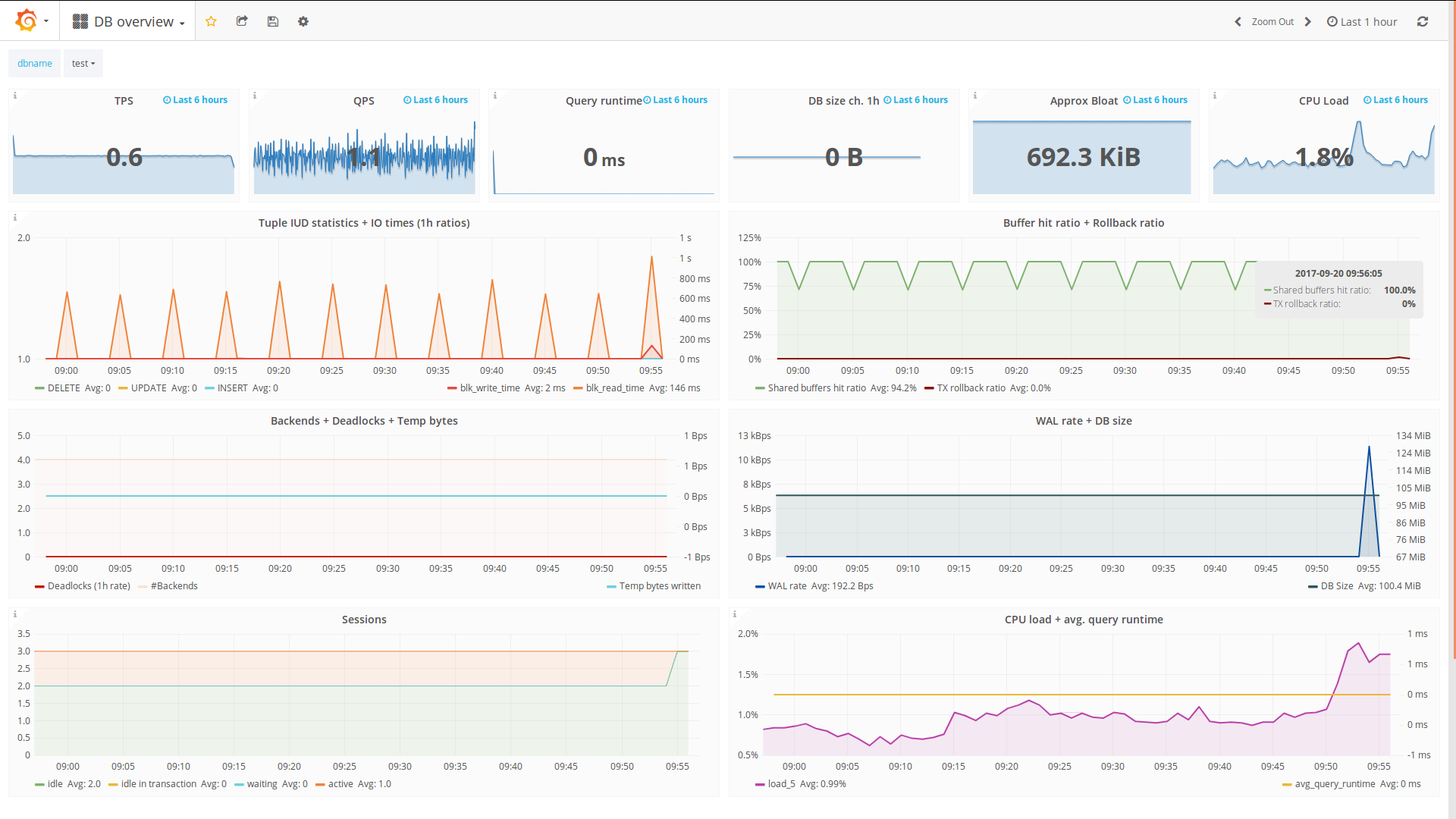
Task: Toggle the blk_read_time legend series
Action: (614, 388)
